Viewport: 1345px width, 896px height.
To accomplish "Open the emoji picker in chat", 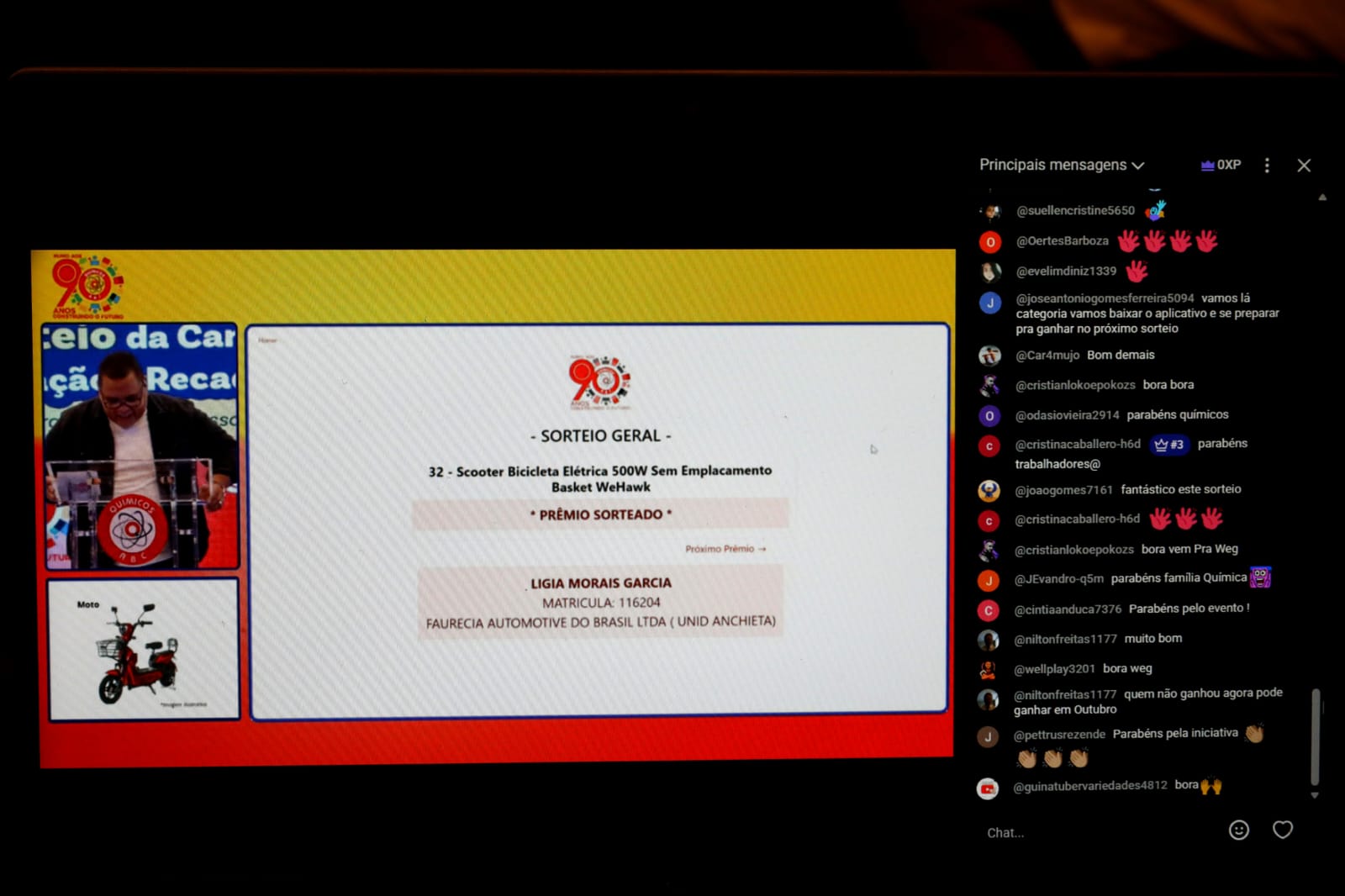I will [x=1238, y=830].
